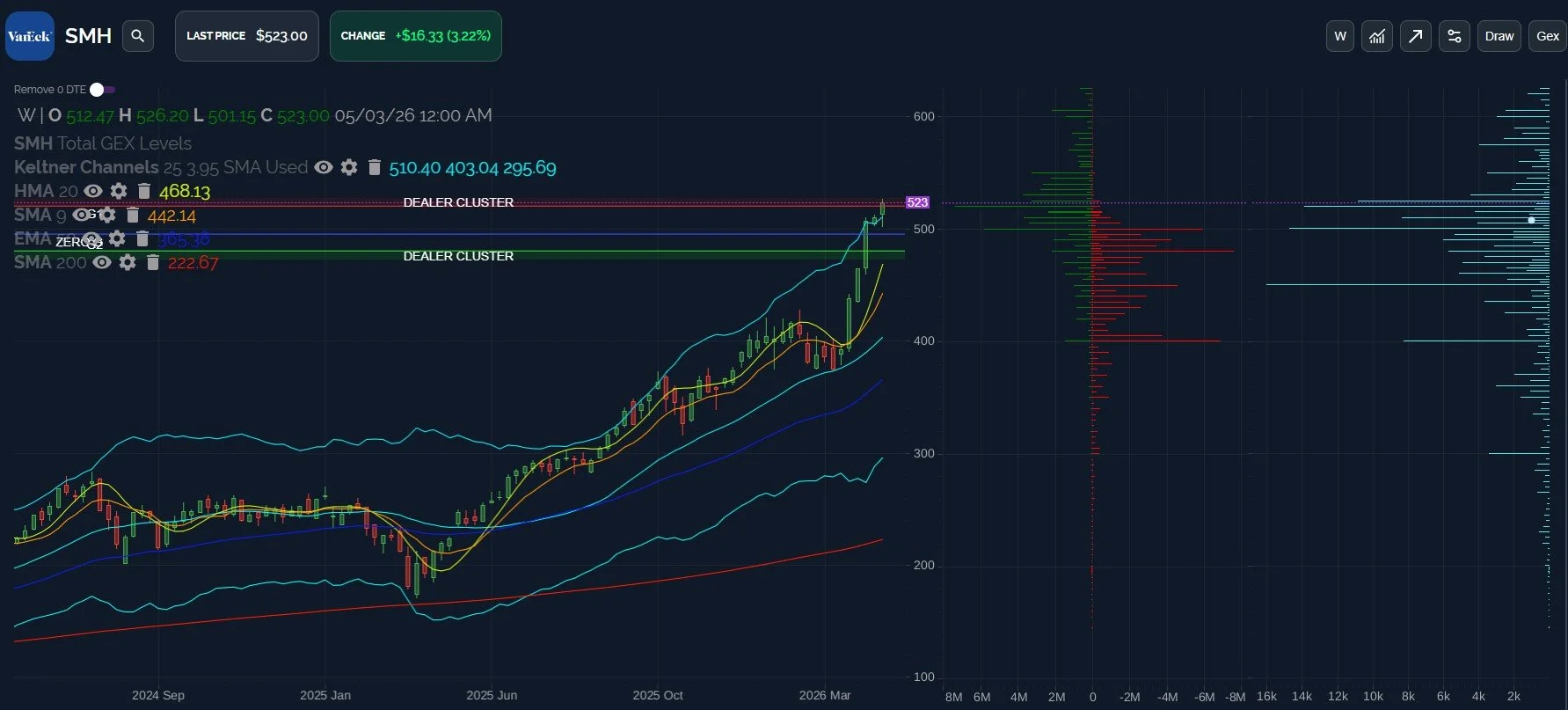
Task: Hide the Keltner Channels indicator
Action: [x=324, y=167]
